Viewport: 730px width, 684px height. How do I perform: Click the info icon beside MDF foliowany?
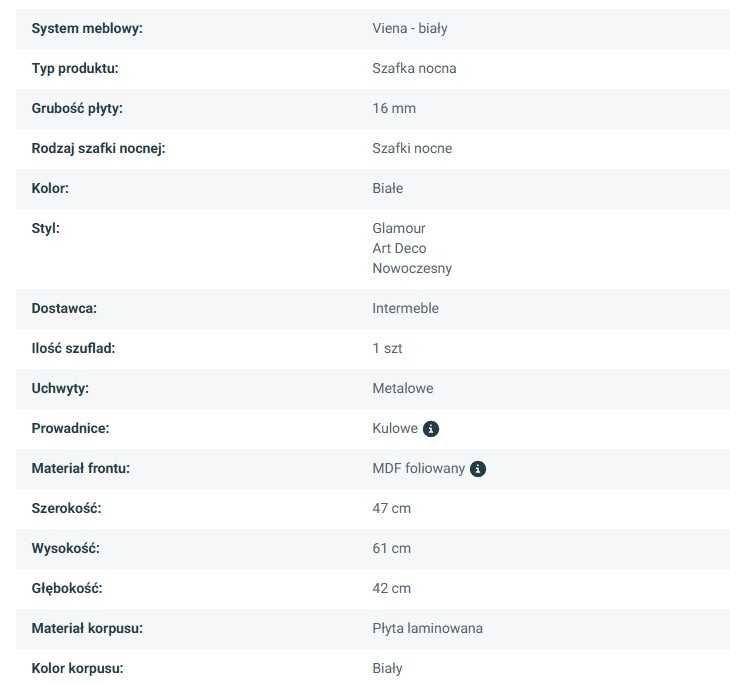[478, 469]
